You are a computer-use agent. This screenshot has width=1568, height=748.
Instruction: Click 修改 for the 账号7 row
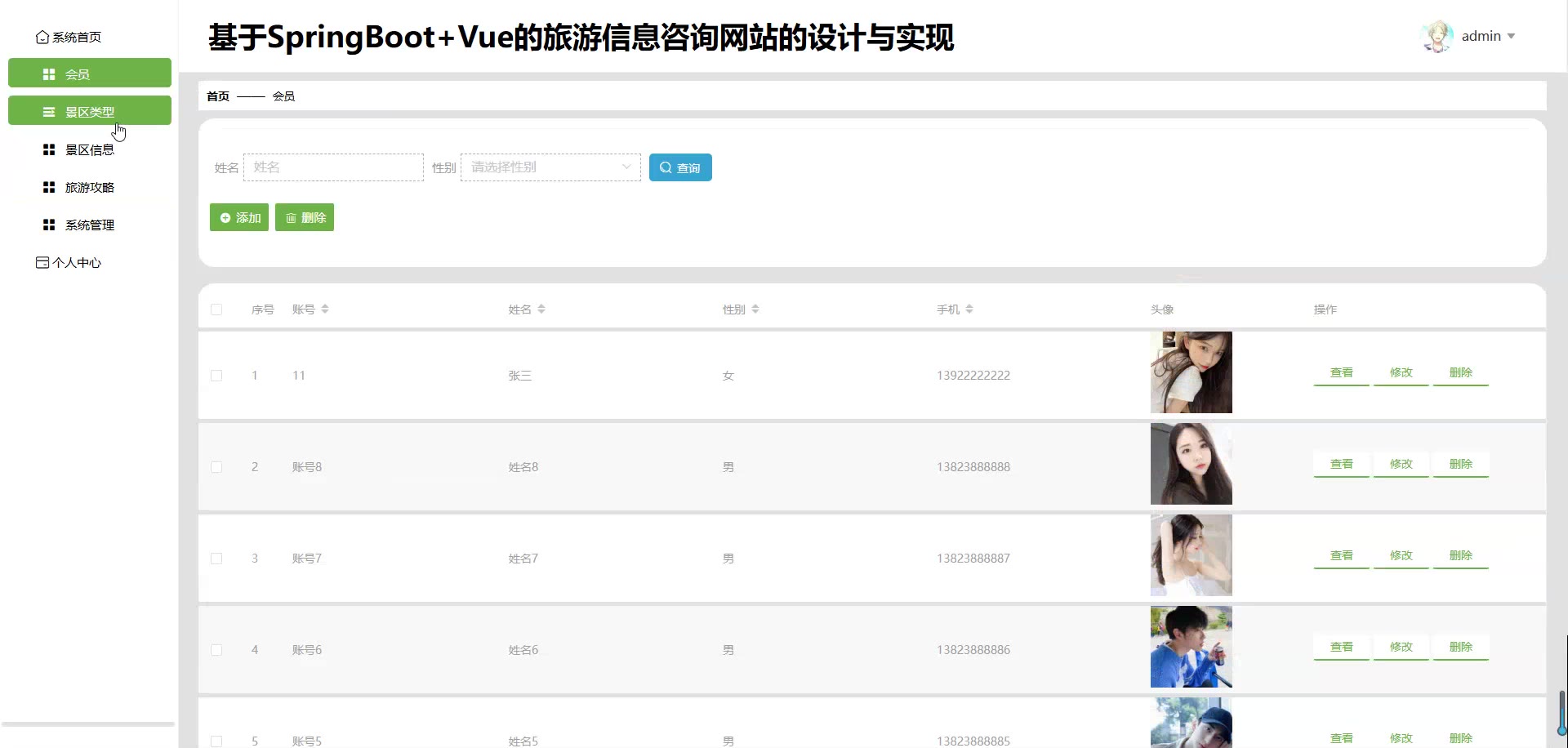coord(1401,556)
